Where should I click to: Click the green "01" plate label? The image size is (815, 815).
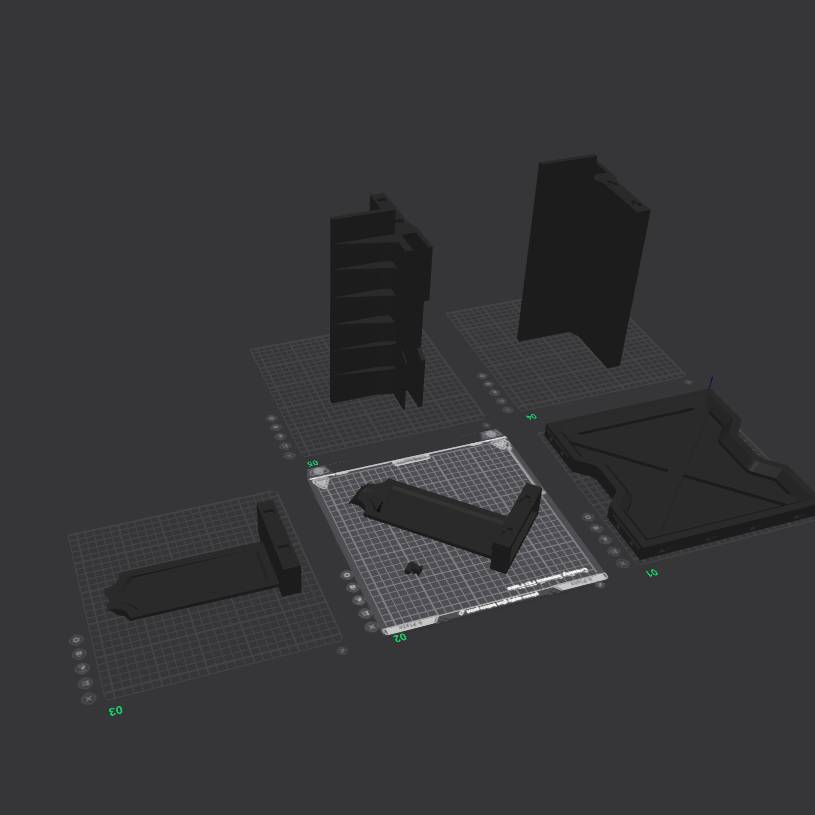click(x=652, y=572)
